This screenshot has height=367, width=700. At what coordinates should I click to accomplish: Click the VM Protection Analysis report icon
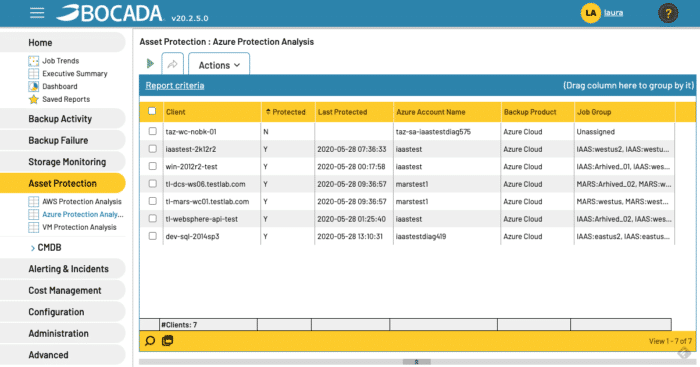pyautogui.click(x=33, y=227)
